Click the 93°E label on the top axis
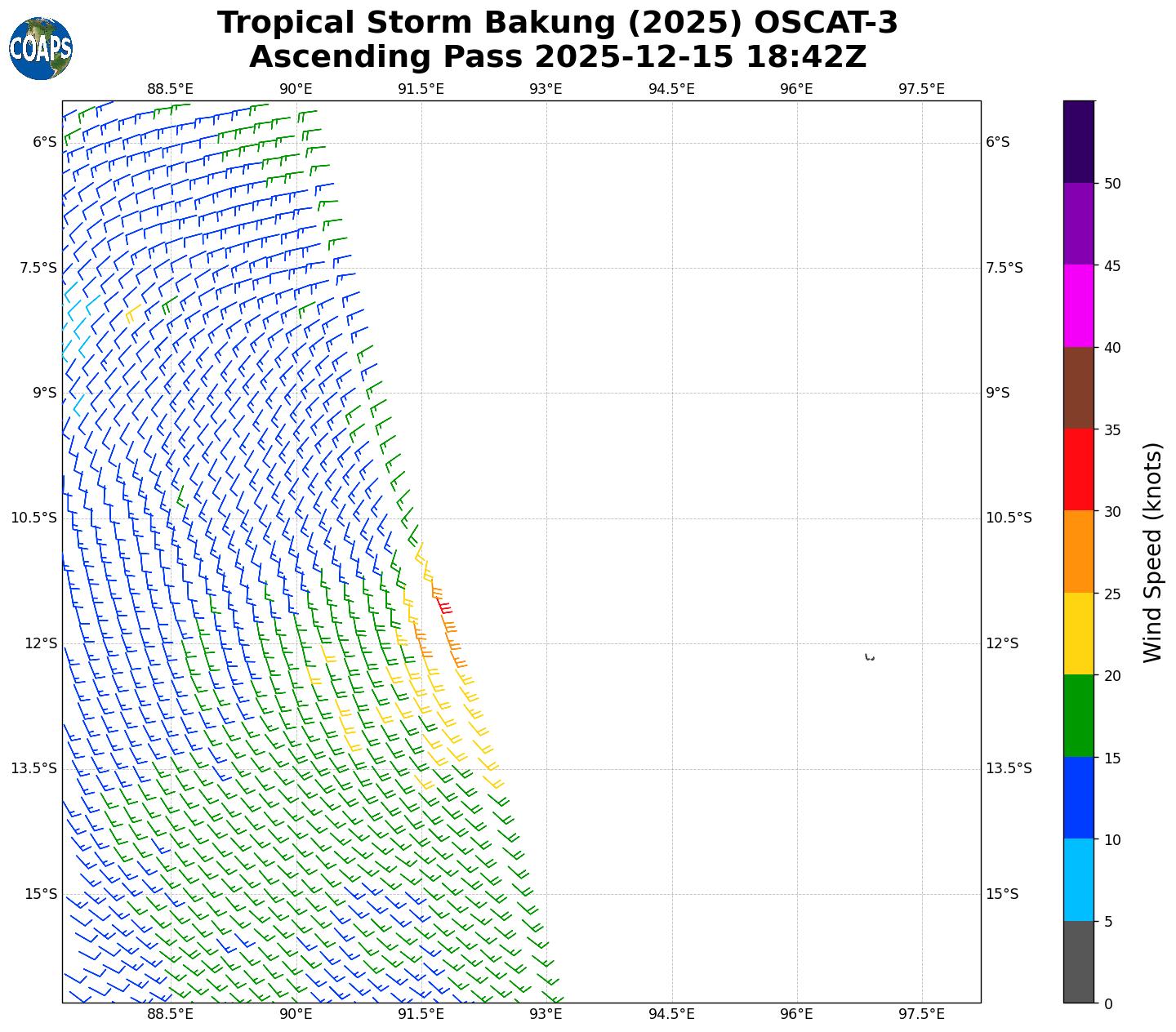This screenshot has height=1032, width=1176. [546, 89]
